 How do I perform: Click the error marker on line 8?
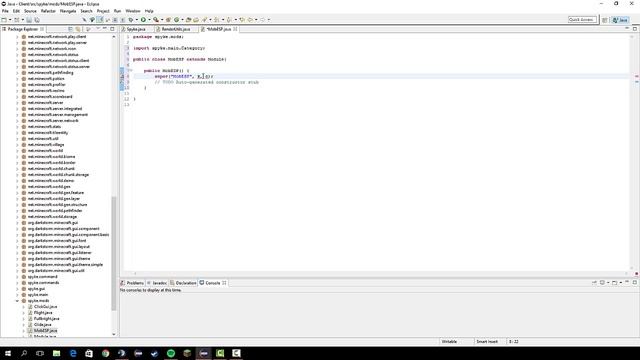[x=122, y=76]
